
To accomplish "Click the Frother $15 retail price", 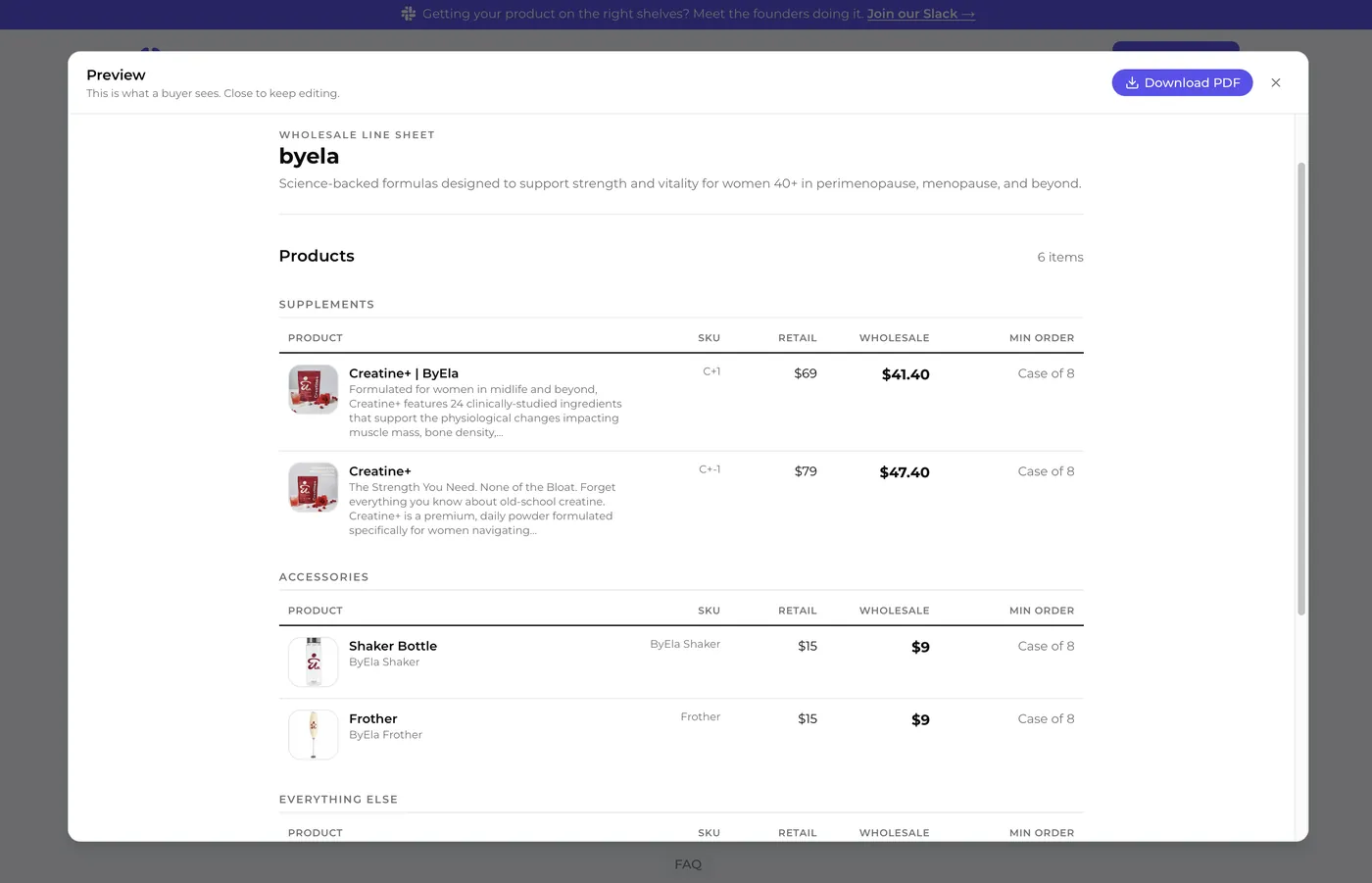I will [x=808, y=718].
